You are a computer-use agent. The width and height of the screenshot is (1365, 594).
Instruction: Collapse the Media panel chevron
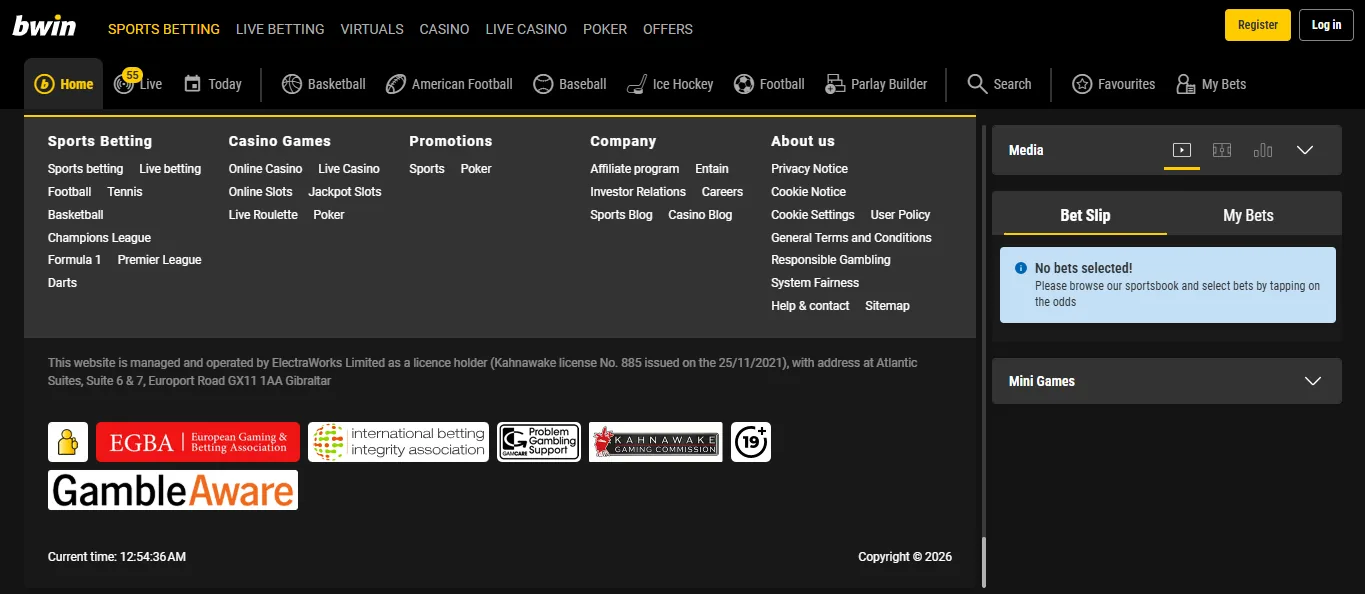[1305, 150]
